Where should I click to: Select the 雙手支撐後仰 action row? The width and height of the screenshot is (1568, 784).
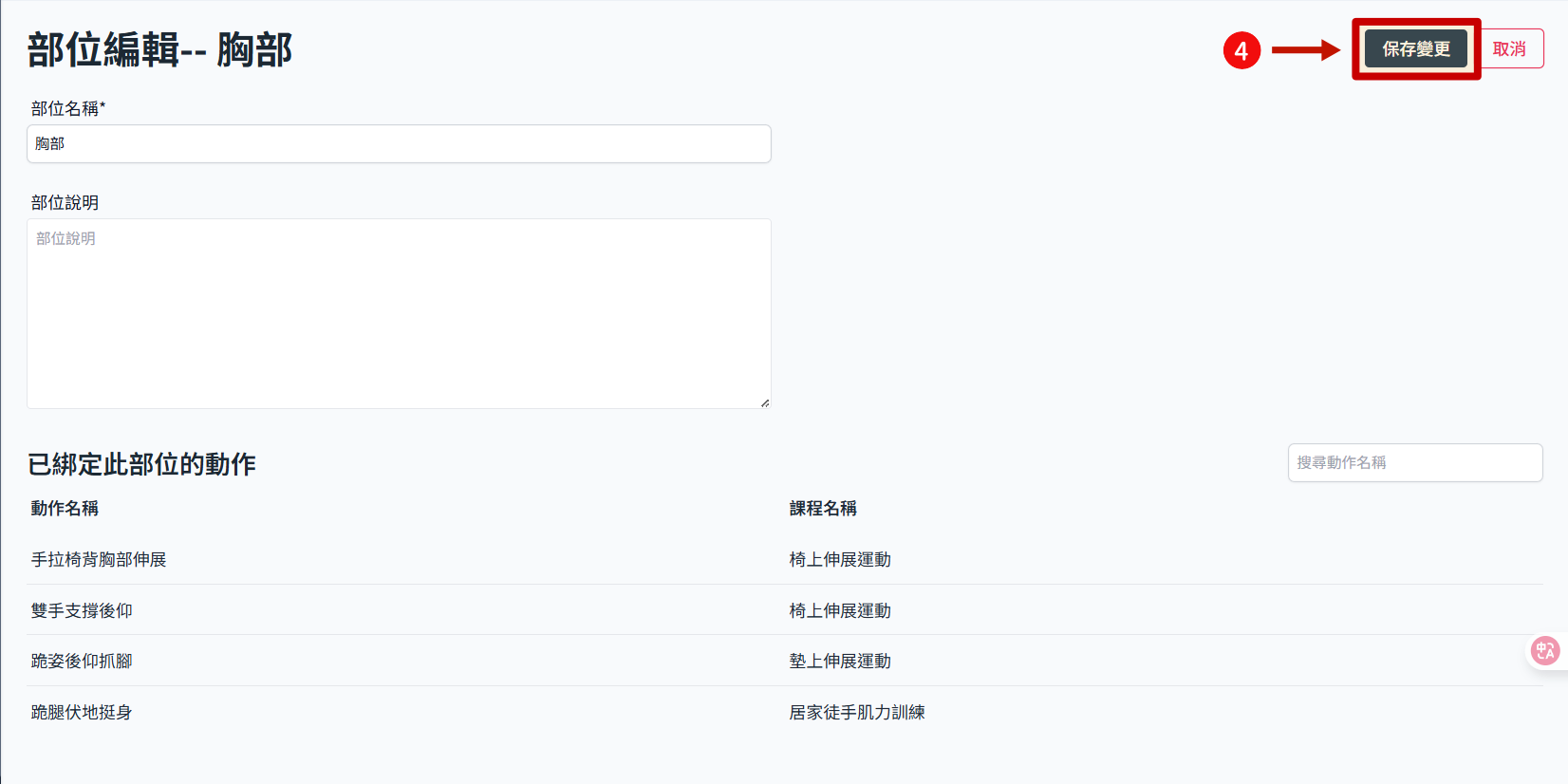tap(786, 610)
